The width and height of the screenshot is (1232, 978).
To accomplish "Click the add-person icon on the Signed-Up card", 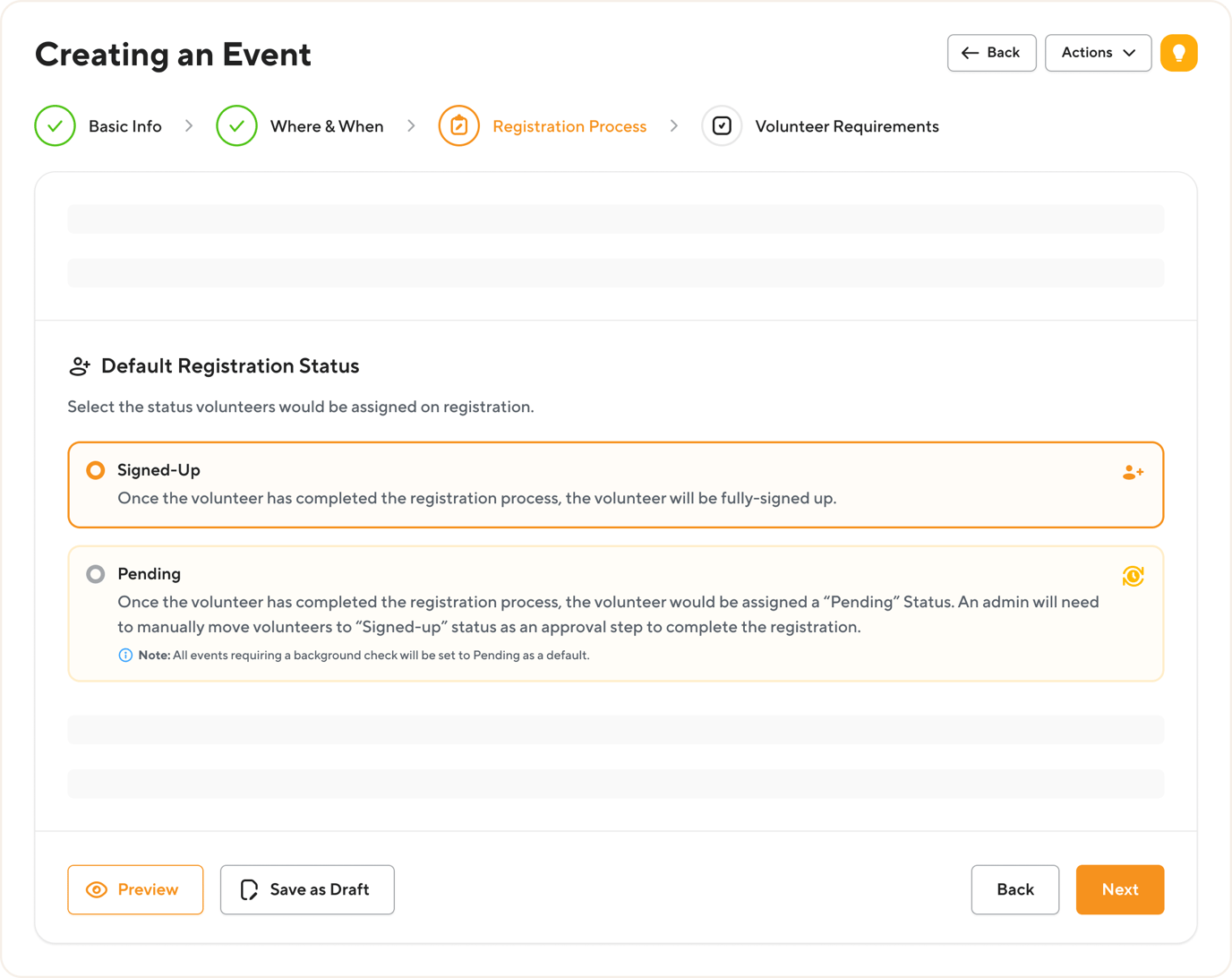I will (x=1133, y=472).
